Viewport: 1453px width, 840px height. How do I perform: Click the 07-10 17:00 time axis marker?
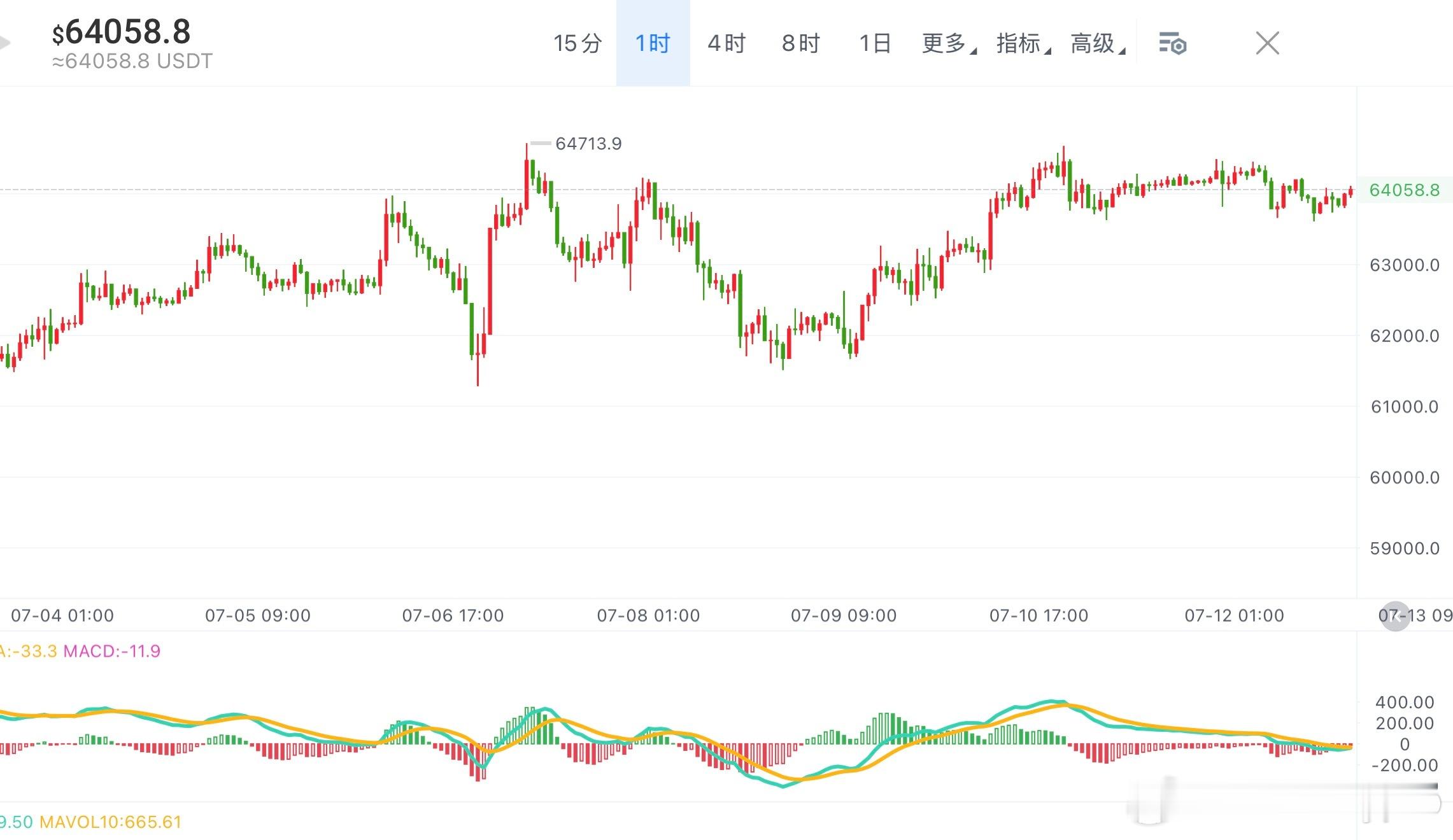[1038, 615]
